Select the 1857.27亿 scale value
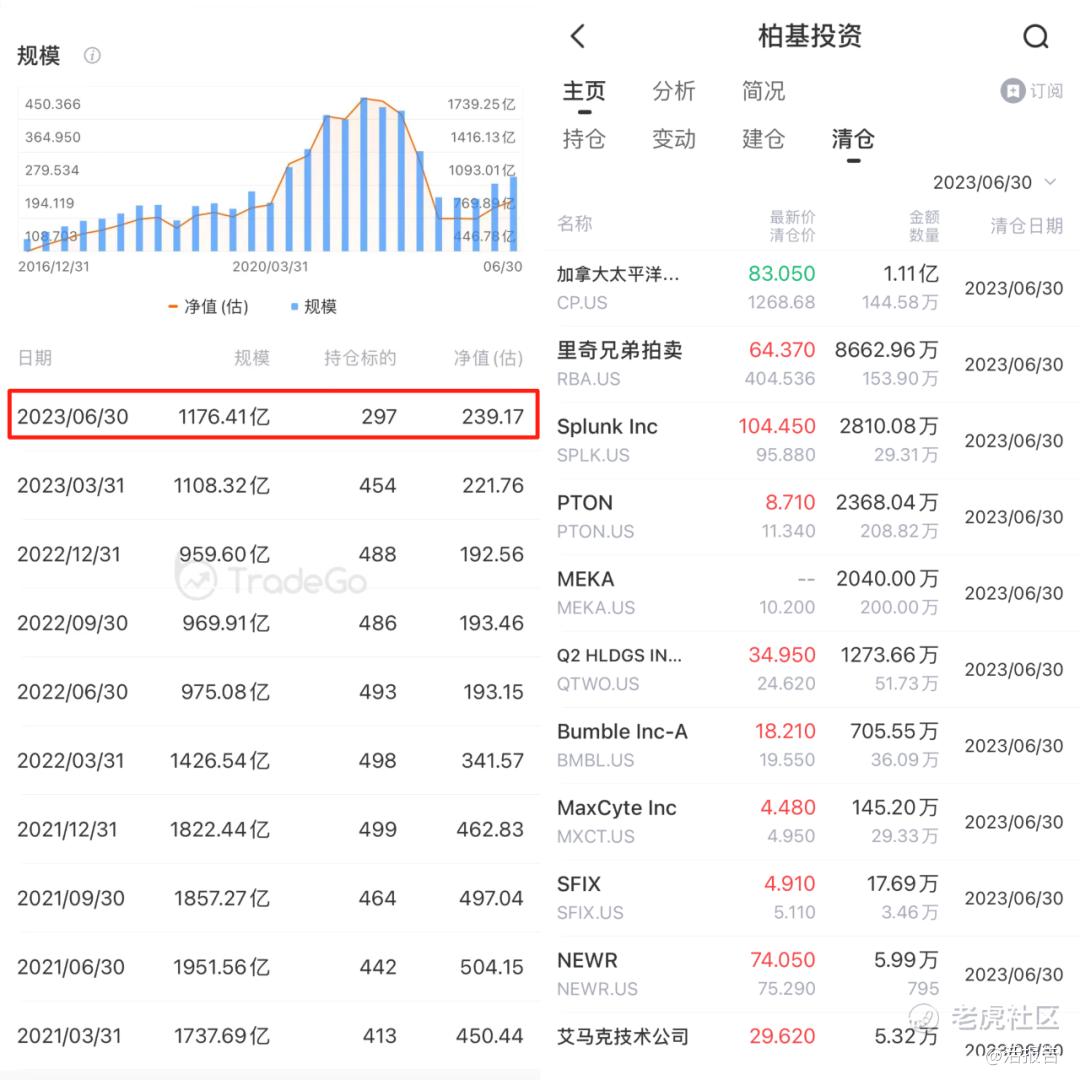Image resolution: width=1080 pixels, height=1080 pixels. (222, 898)
